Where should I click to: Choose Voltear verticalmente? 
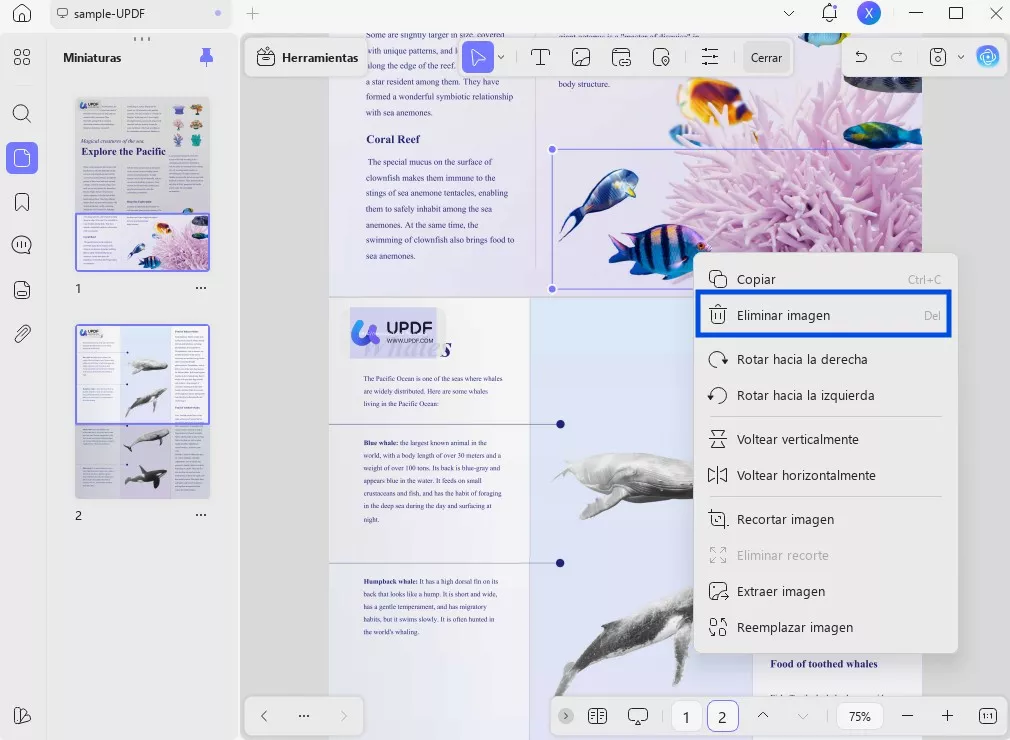point(825,439)
